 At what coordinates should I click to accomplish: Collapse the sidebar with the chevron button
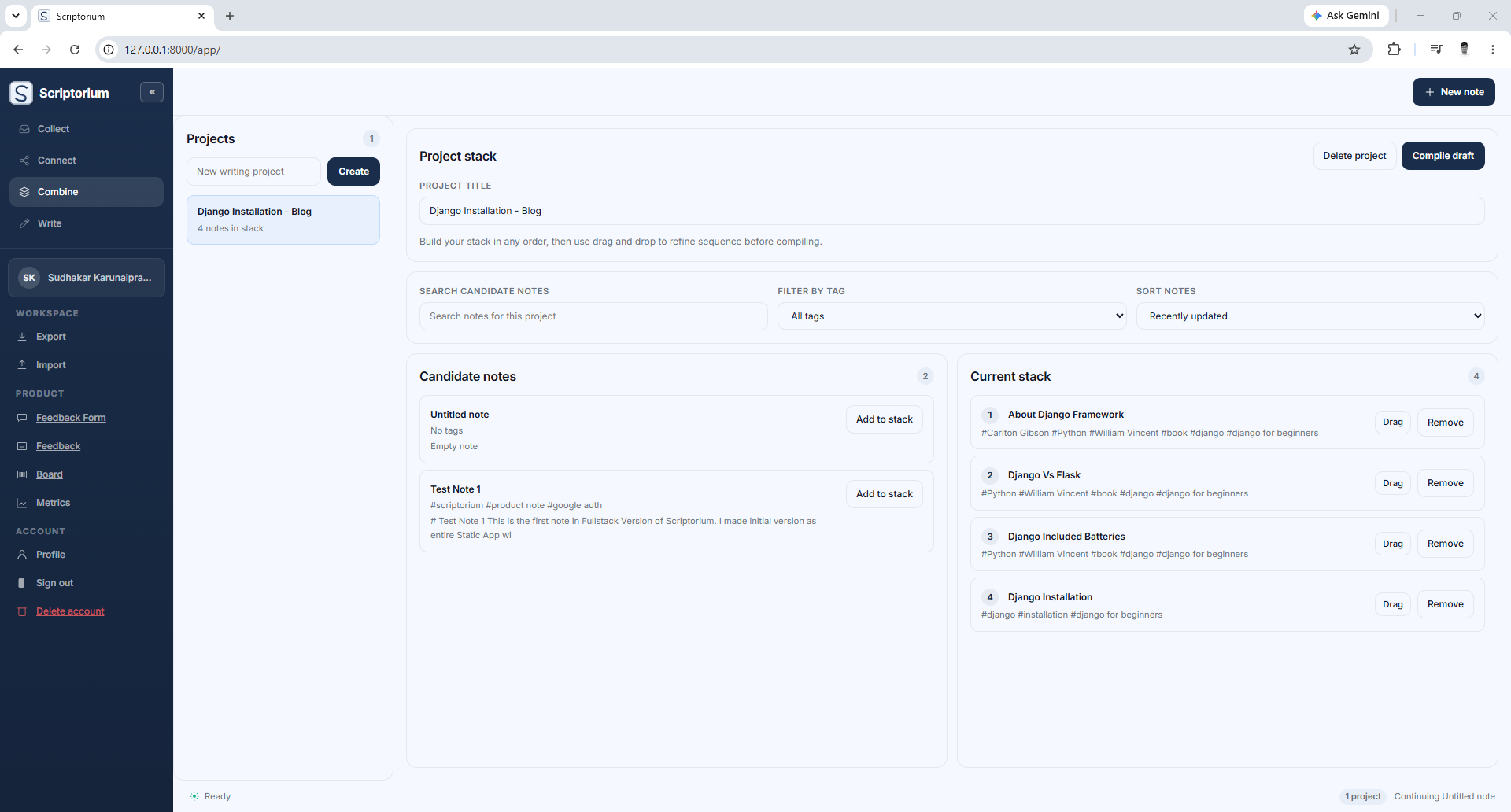[152, 92]
